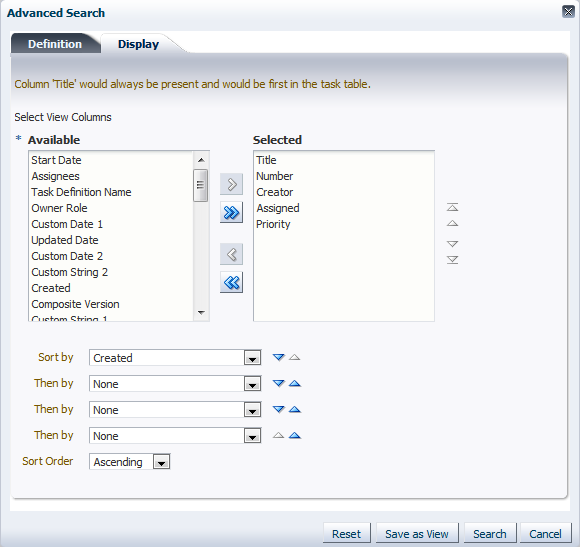This screenshot has height=547, width=580.
Task: Click the single left-arrow Remove button
Action: [231, 254]
